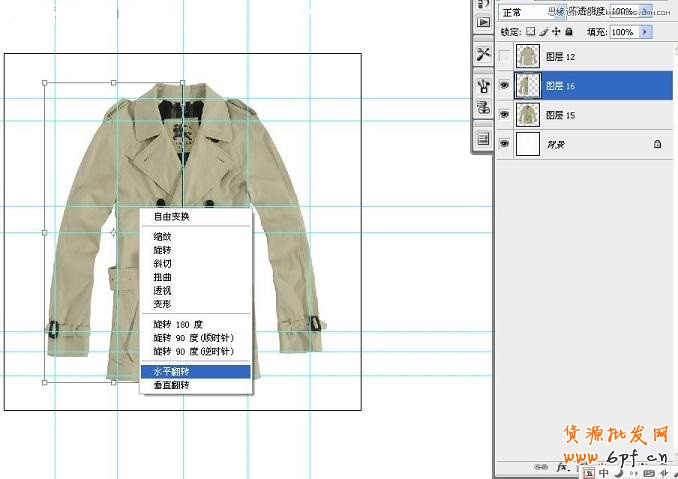Open the clone source panel icon
The width and height of the screenshot is (678, 479).
(483, 108)
